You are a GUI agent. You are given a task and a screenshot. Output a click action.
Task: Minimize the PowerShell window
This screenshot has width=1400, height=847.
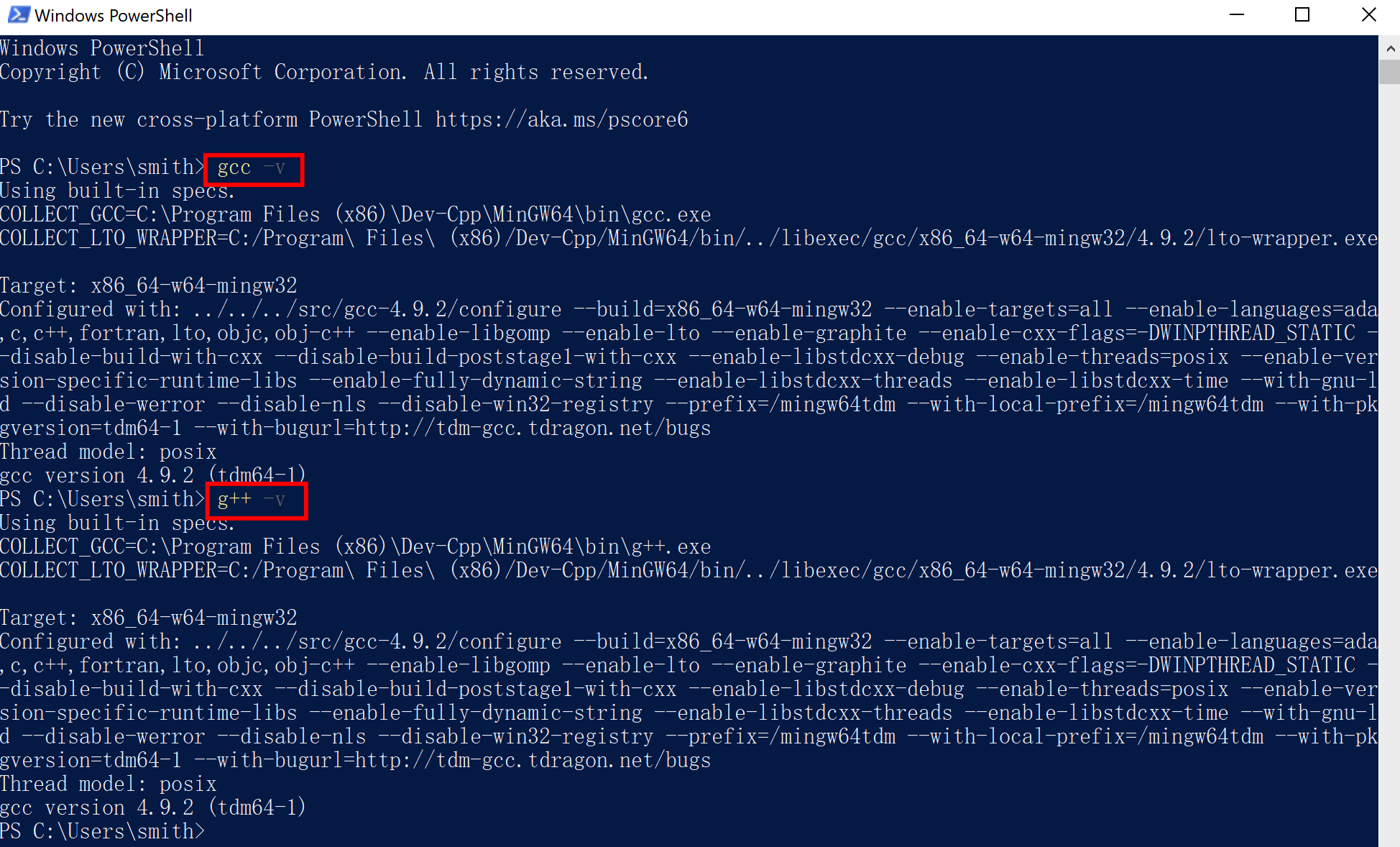(1237, 15)
